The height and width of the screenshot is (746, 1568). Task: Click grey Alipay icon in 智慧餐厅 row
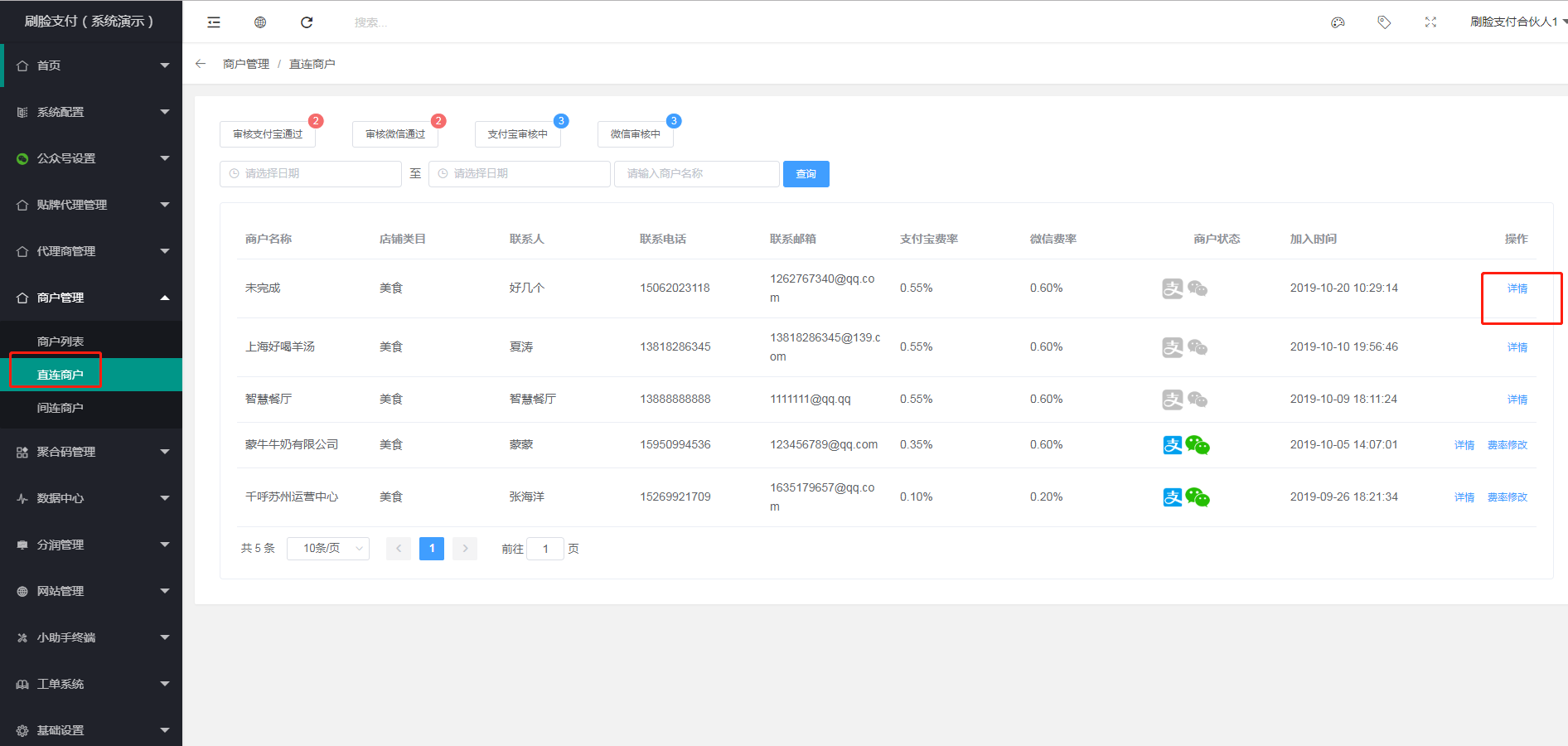coord(1173,400)
